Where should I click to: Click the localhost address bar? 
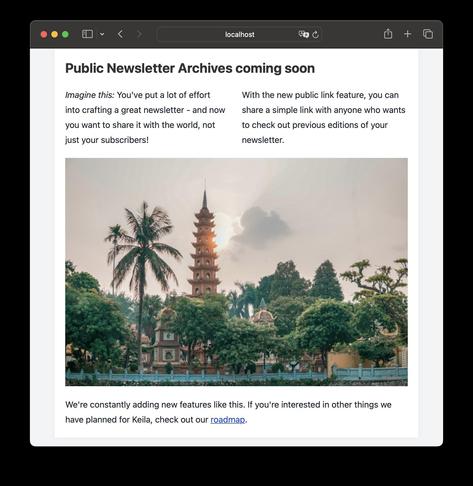239,34
